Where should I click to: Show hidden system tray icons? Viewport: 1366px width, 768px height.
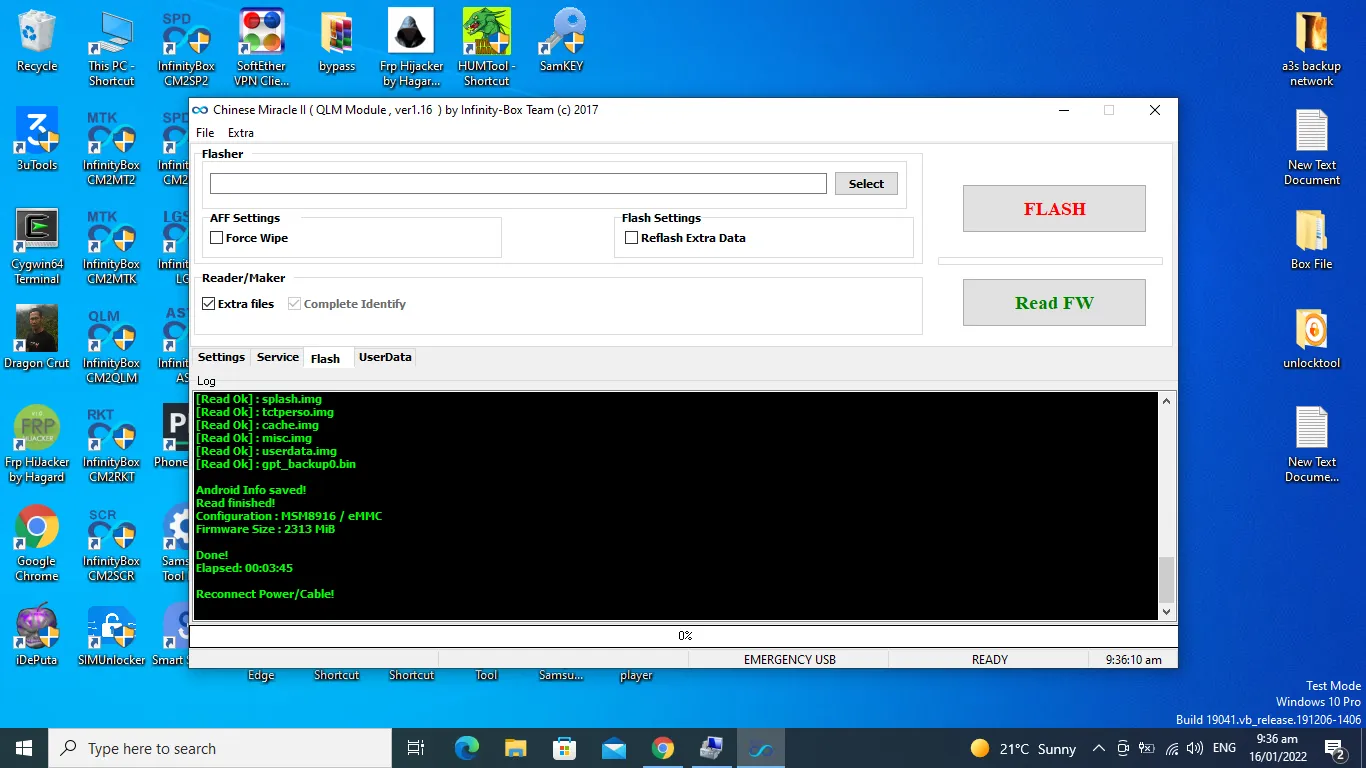point(1099,748)
